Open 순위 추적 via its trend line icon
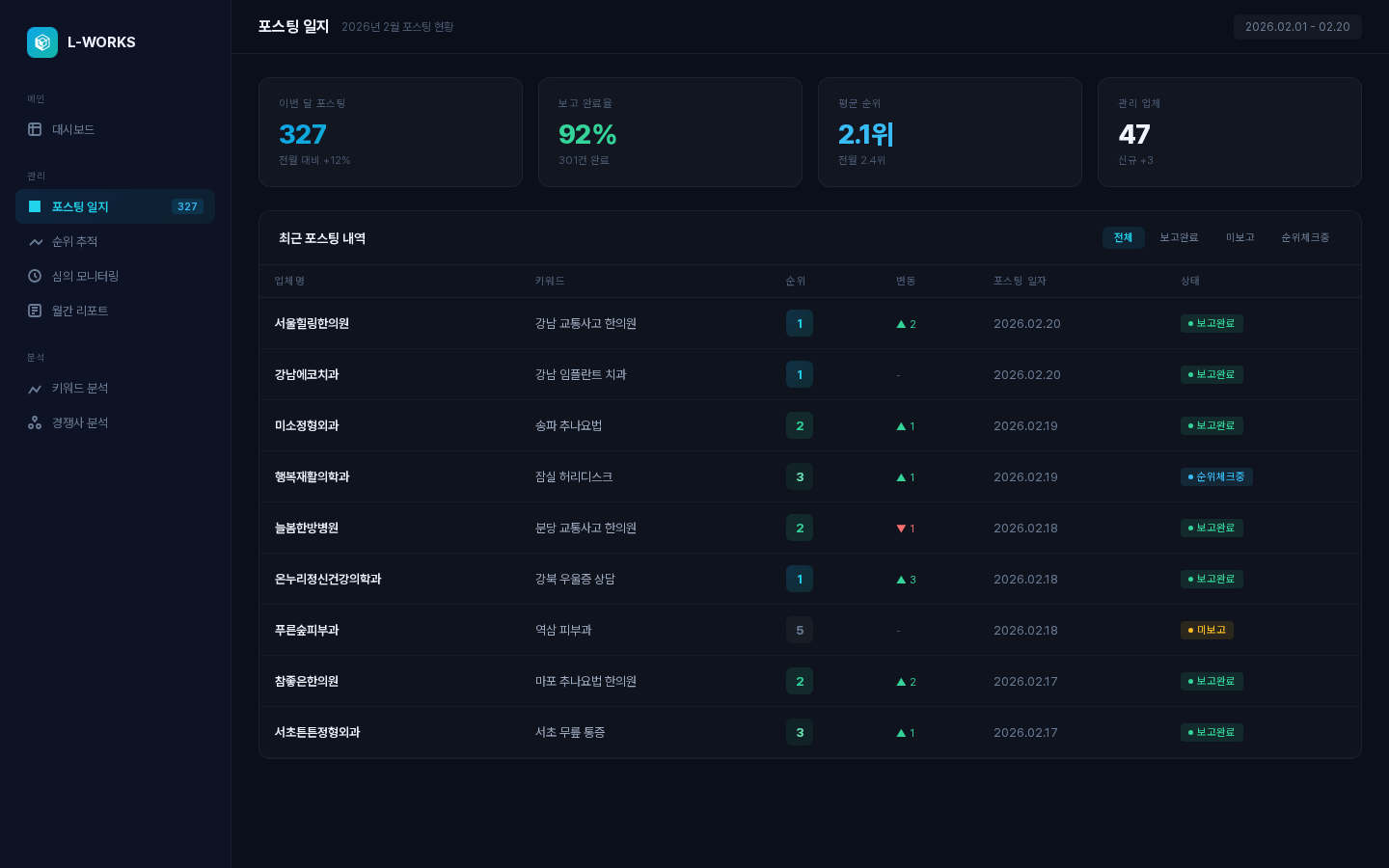 pyautogui.click(x=36, y=241)
